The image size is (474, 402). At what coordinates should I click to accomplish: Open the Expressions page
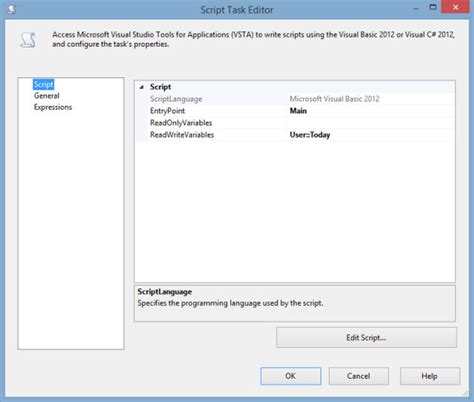(x=53, y=107)
